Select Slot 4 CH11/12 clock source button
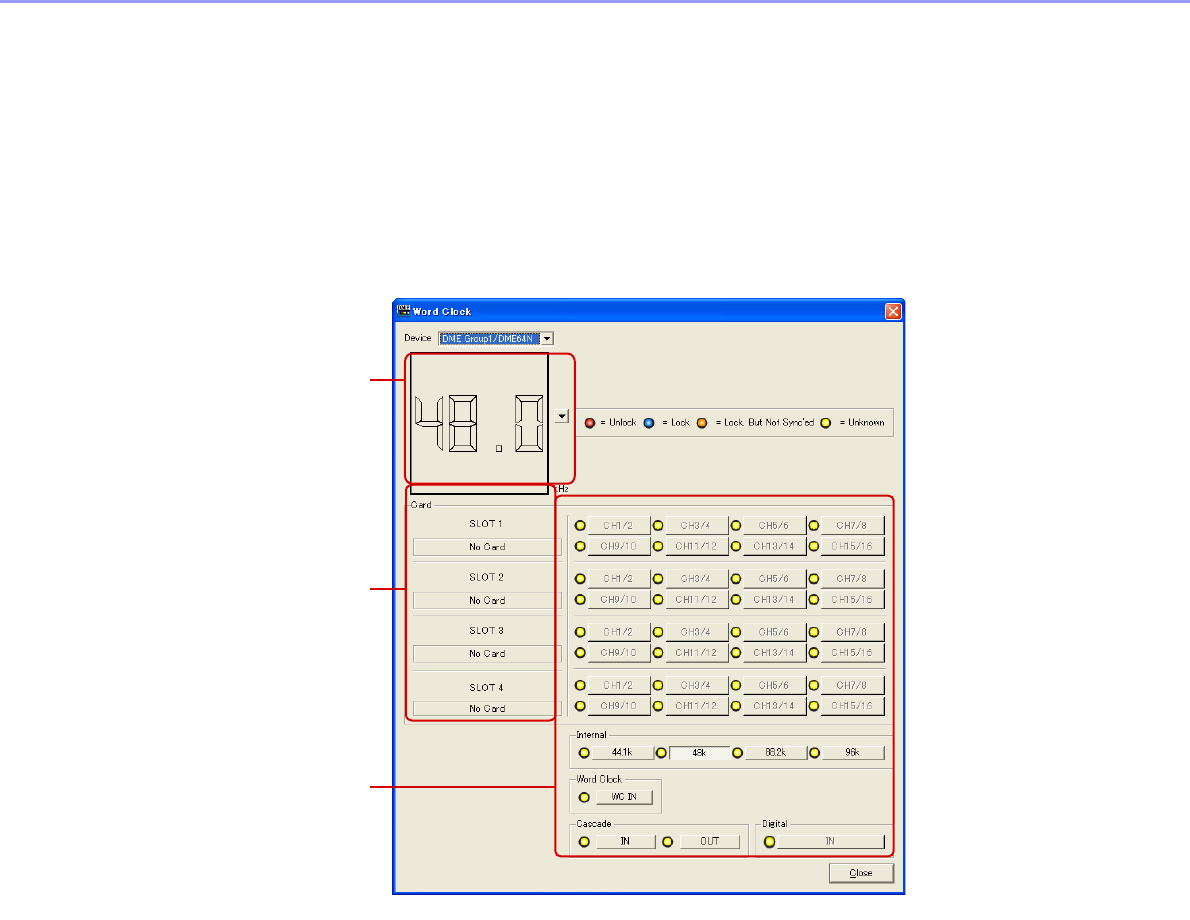This screenshot has width=1190, height=920. point(696,706)
